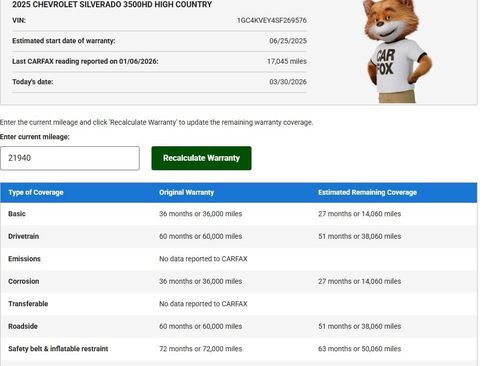Focus the current mileage input field
488x366 pixels.
(70, 158)
